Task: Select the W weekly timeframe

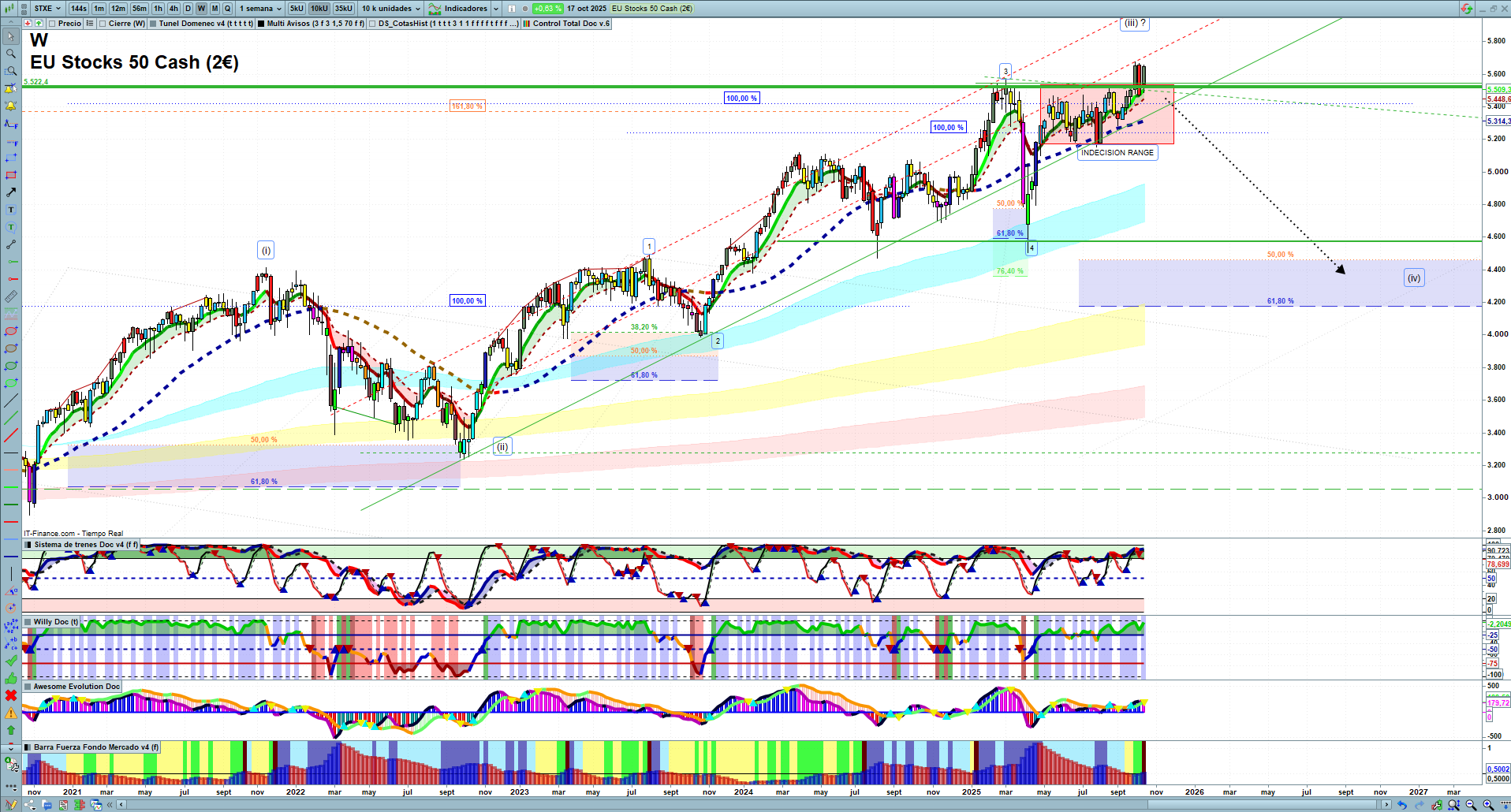Action: [x=201, y=9]
